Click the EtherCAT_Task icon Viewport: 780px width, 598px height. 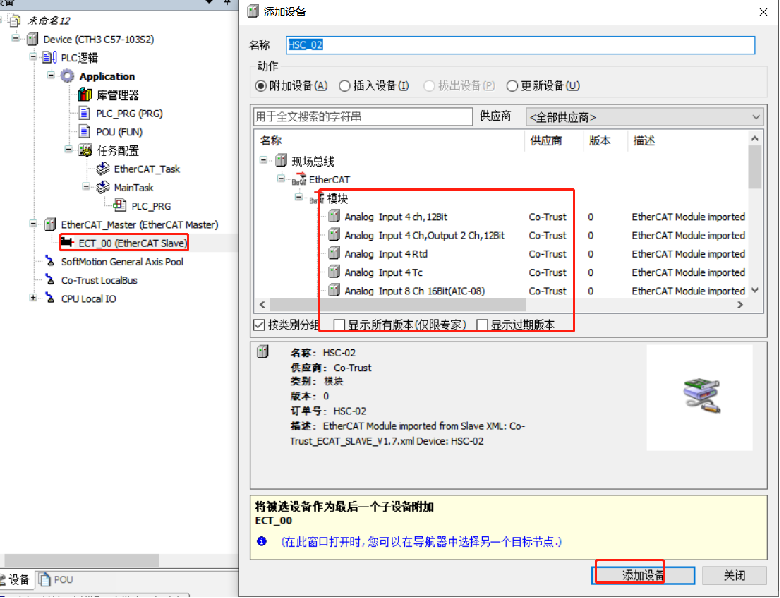click(x=102, y=169)
